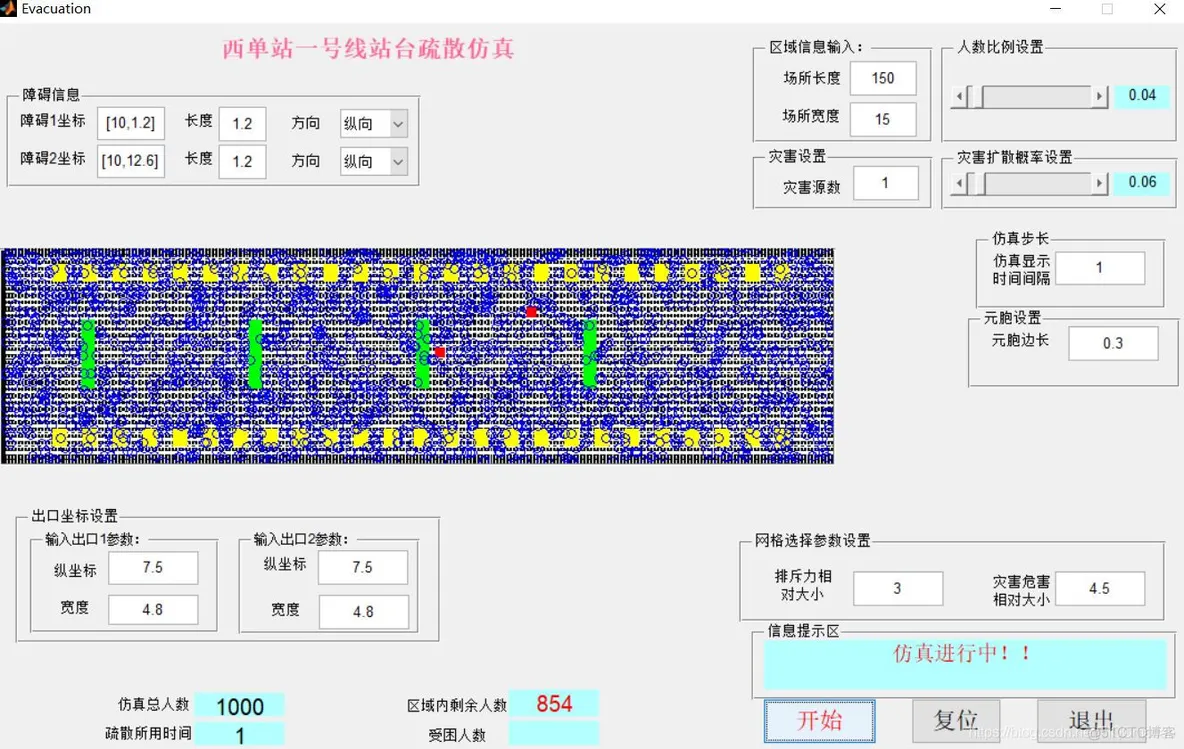Screen dimensions: 1184x749
Task: Click the 场所长度 field showing 150
Action: pyautogui.click(x=883, y=79)
